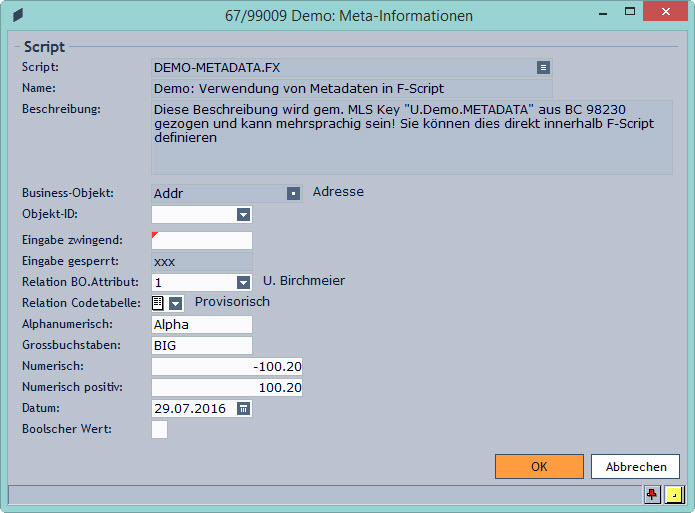Click the Eingabe gesperrt label
This screenshot has width=695, height=513.
(70, 261)
